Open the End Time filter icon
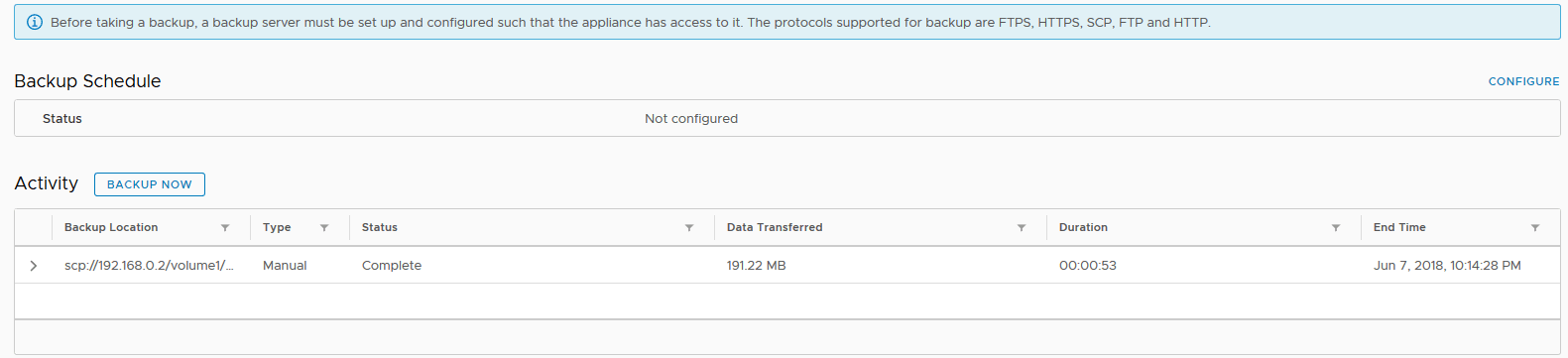Image resolution: width=1568 pixels, height=358 pixels. 1535,228
